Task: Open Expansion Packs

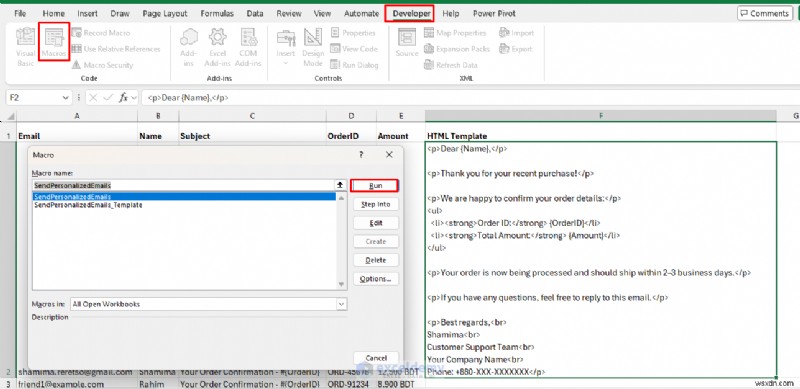Action: (x=457, y=49)
